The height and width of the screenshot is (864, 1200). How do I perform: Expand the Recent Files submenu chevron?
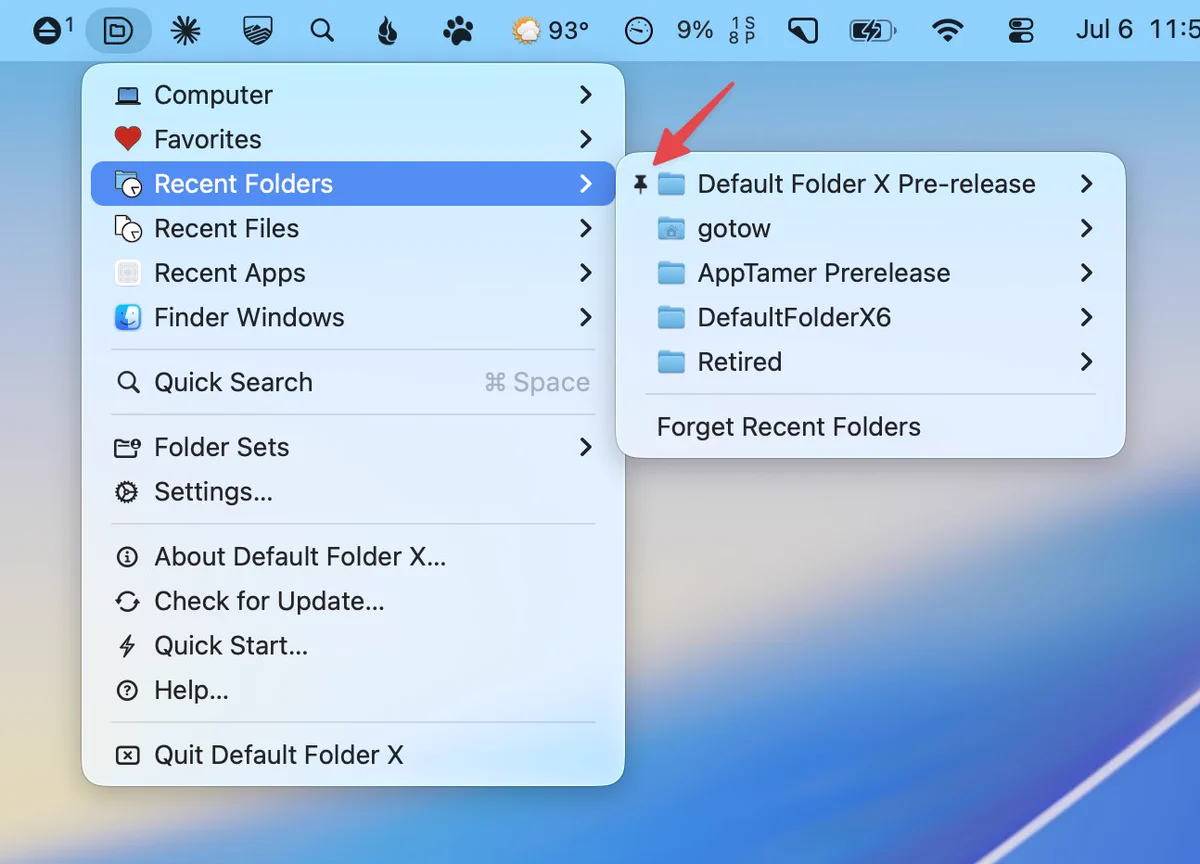click(x=586, y=228)
